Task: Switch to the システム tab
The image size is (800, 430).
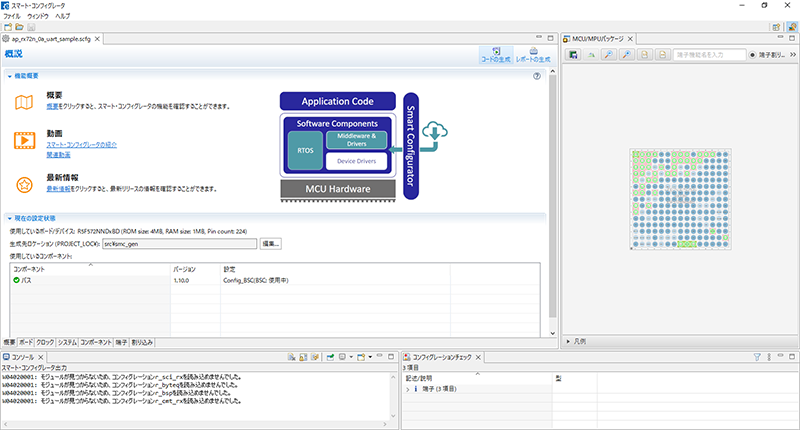Action: (x=67, y=342)
